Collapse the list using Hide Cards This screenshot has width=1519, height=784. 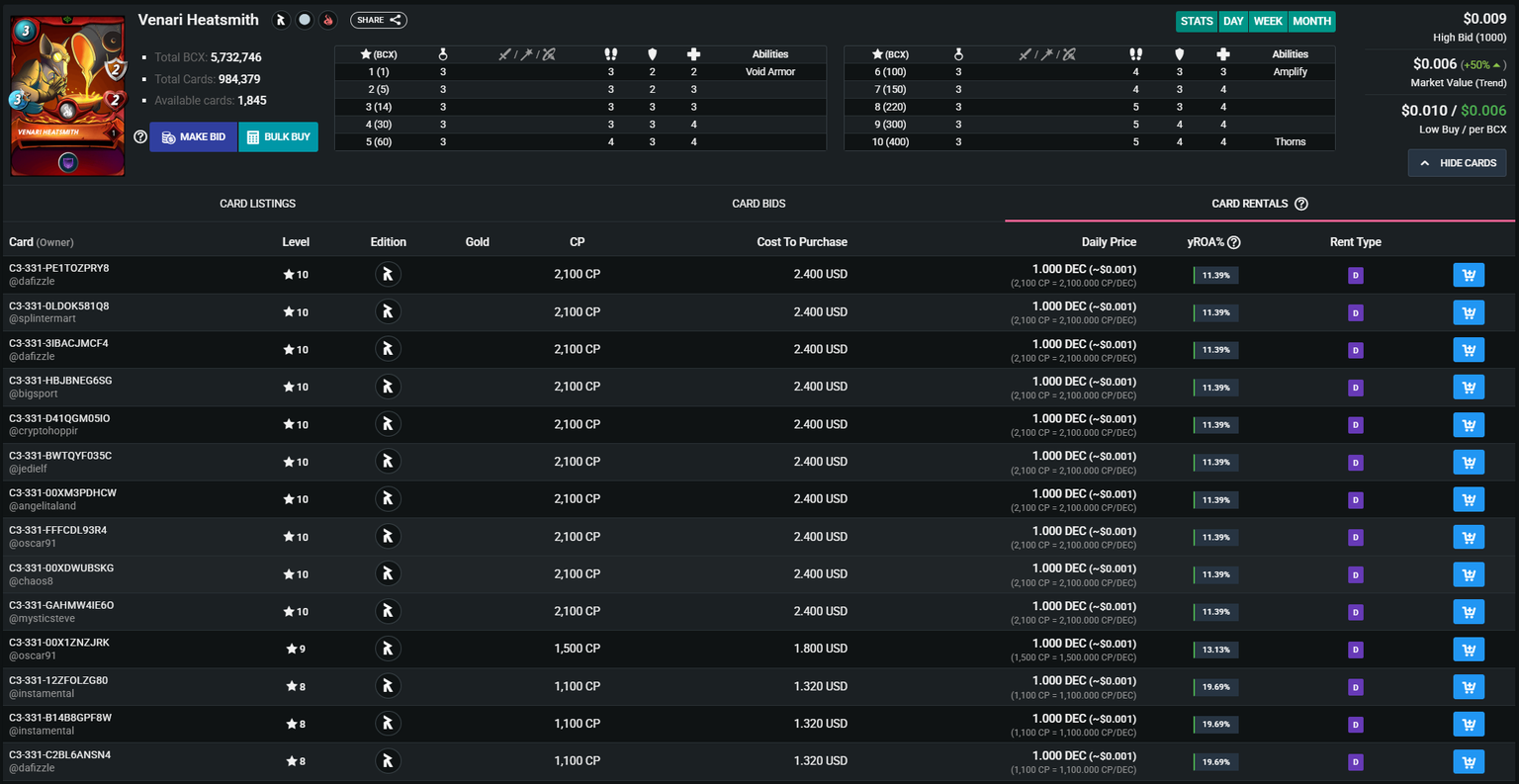coord(1458,163)
